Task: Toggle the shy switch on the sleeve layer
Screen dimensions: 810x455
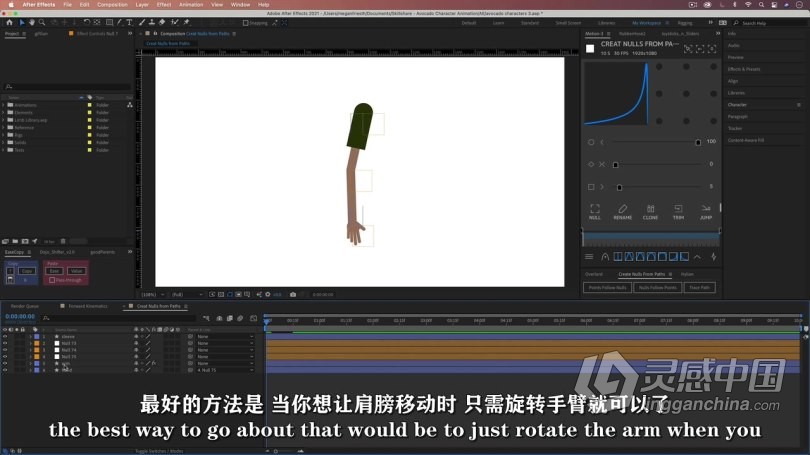Action: (x=136, y=336)
